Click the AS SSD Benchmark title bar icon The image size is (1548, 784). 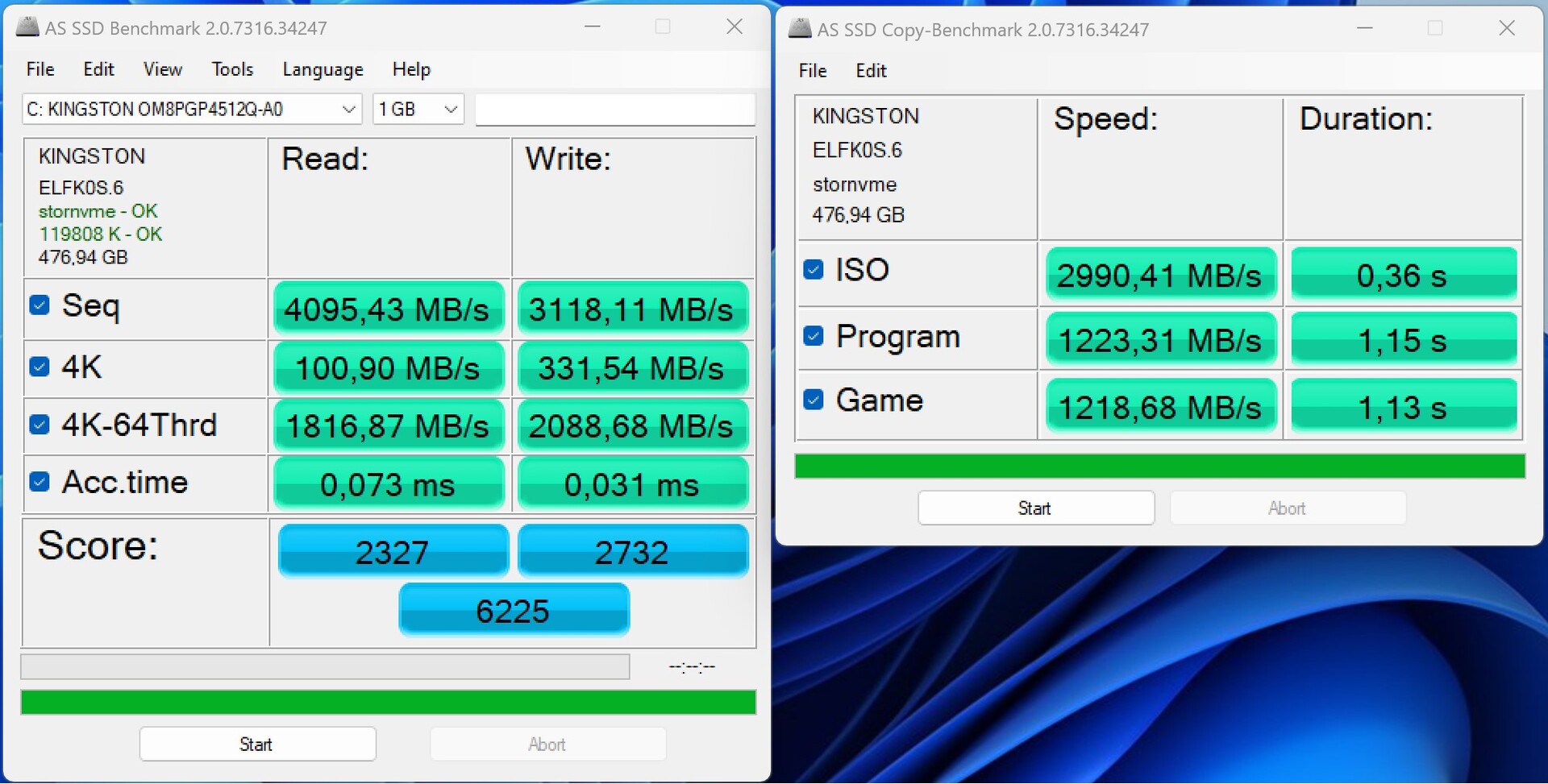(27, 27)
